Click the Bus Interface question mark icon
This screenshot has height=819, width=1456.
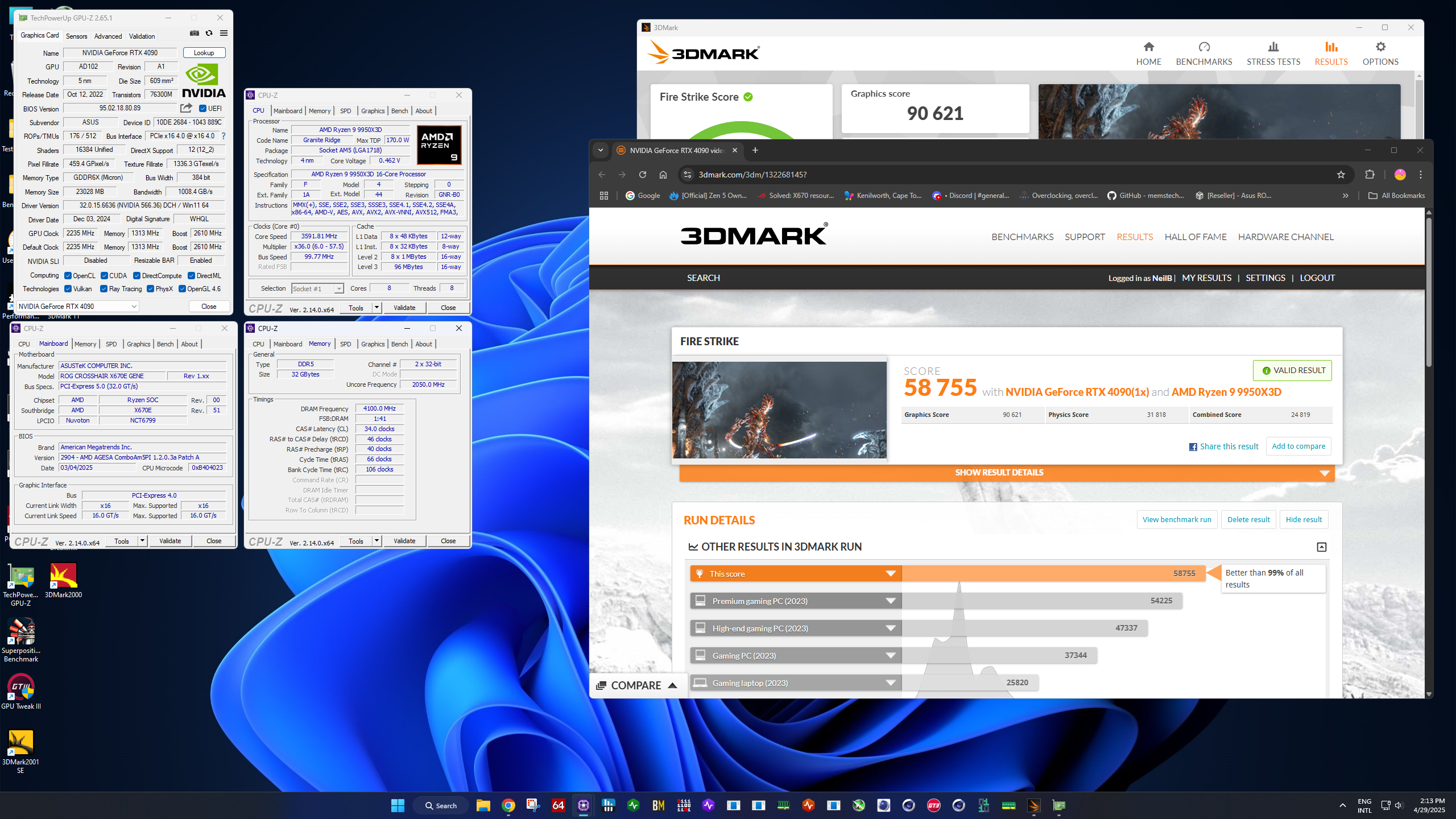point(224,136)
